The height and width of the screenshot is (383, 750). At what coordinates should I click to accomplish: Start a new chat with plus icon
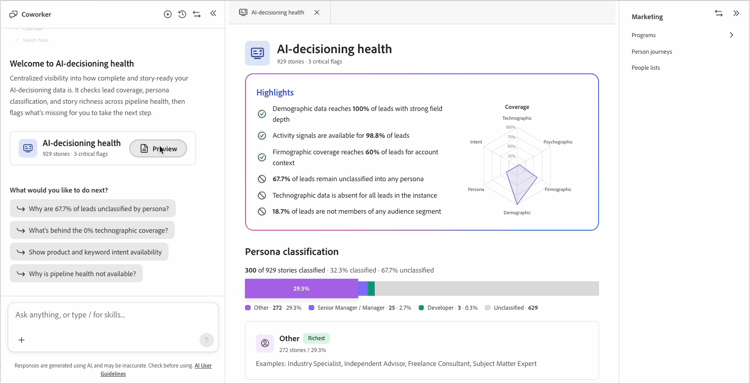coord(167,14)
